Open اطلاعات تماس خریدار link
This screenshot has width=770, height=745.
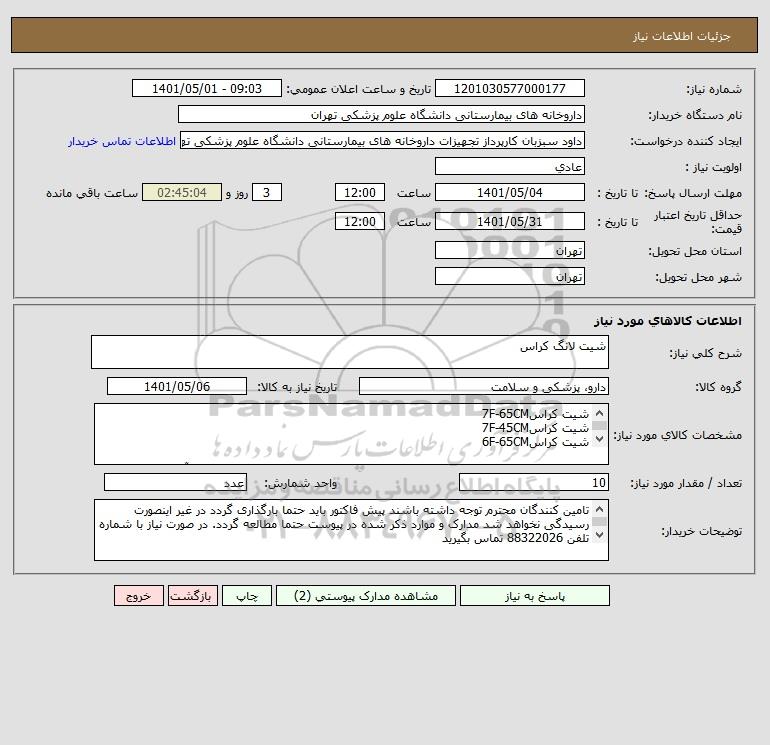[122, 141]
